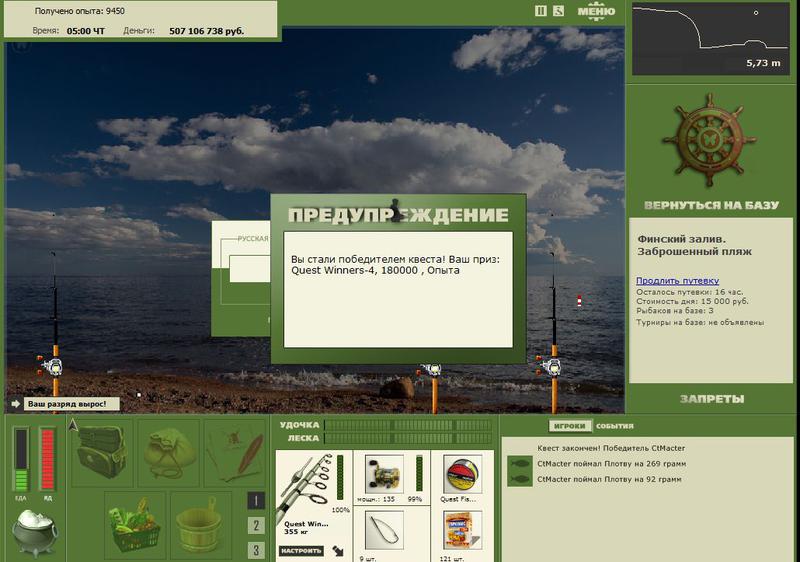This screenshot has width=800, height=562.
Task: Click the ЛЕСКА tension bar
Action: [x=409, y=438]
